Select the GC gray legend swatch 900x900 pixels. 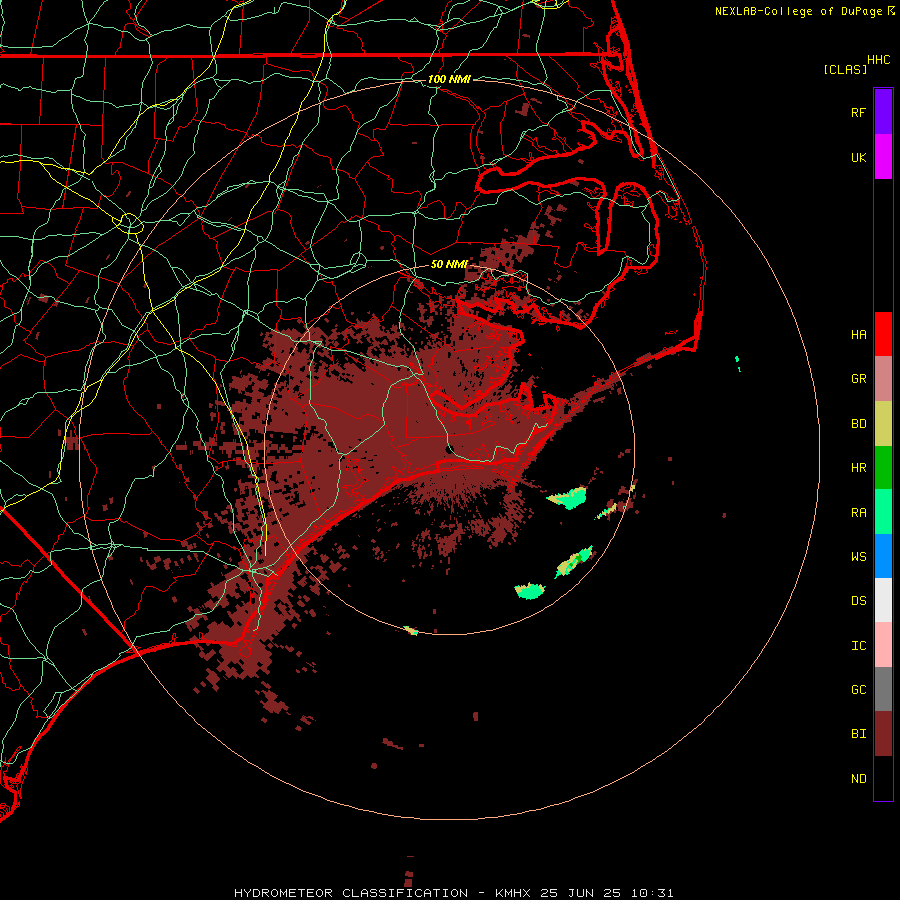883,689
